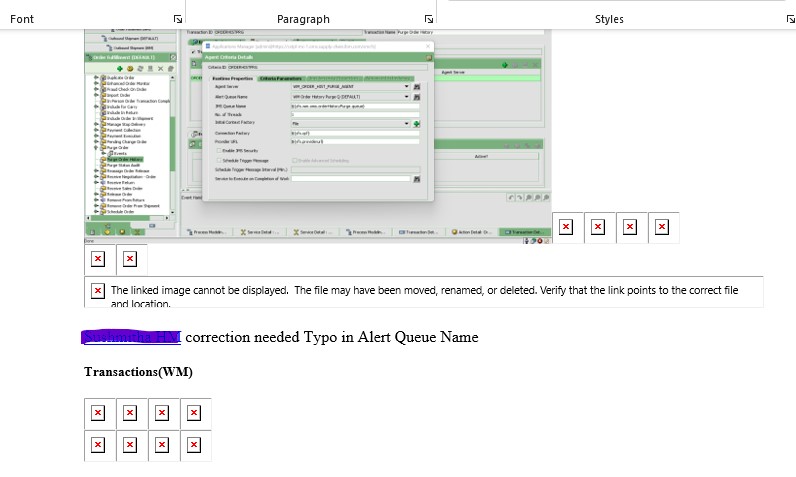Viewport: 796px width, 477px height.
Task: Select Purge Order History tree item
Action: click(x=125, y=159)
